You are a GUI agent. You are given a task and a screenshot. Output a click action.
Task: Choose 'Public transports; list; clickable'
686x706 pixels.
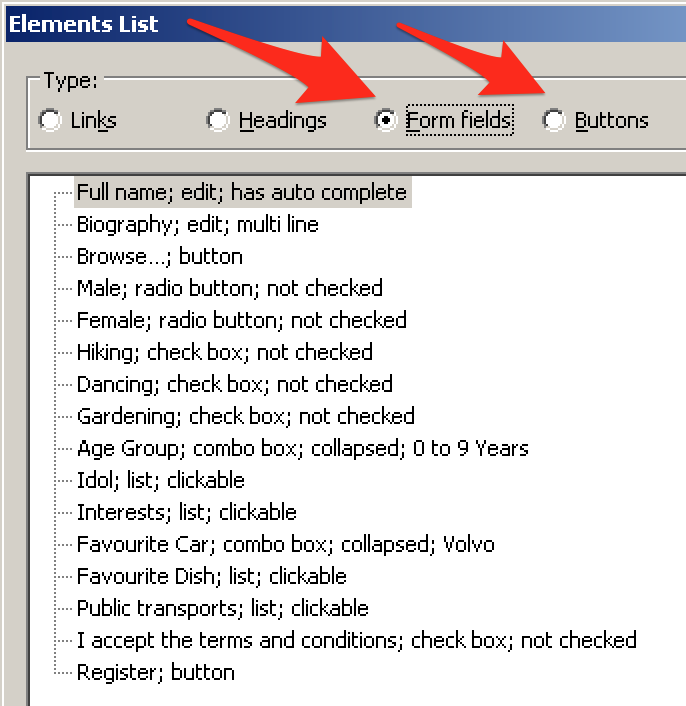(x=222, y=609)
